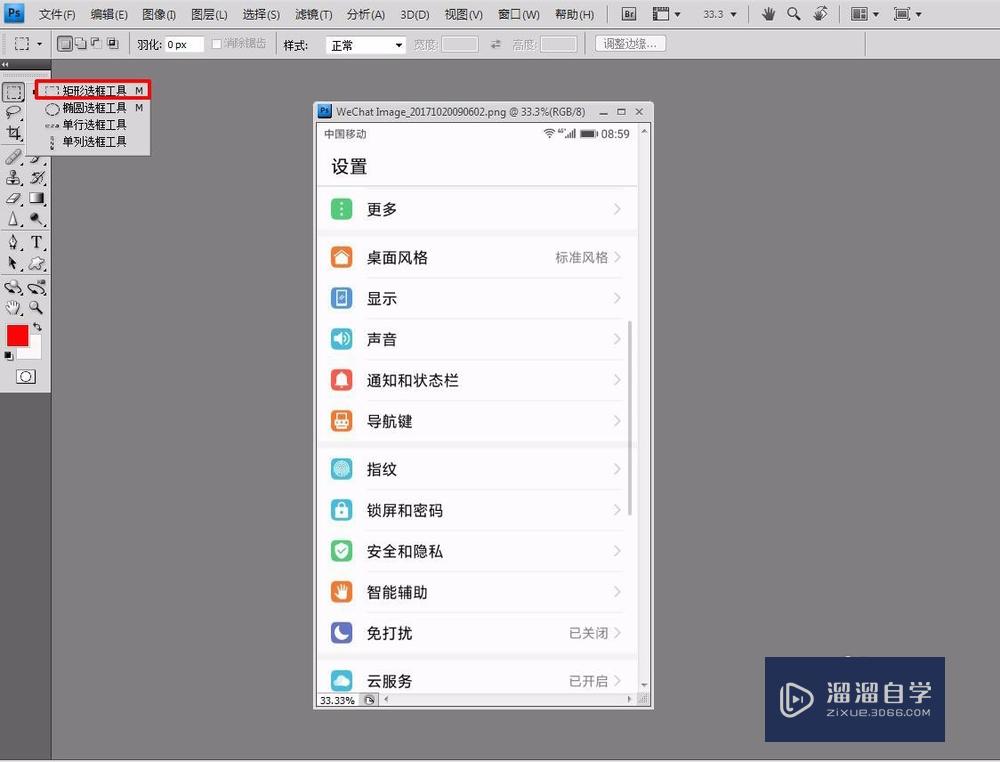This screenshot has width=1000, height=762.
Task: Enable Add to Selection mode
Action: pos(78,44)
